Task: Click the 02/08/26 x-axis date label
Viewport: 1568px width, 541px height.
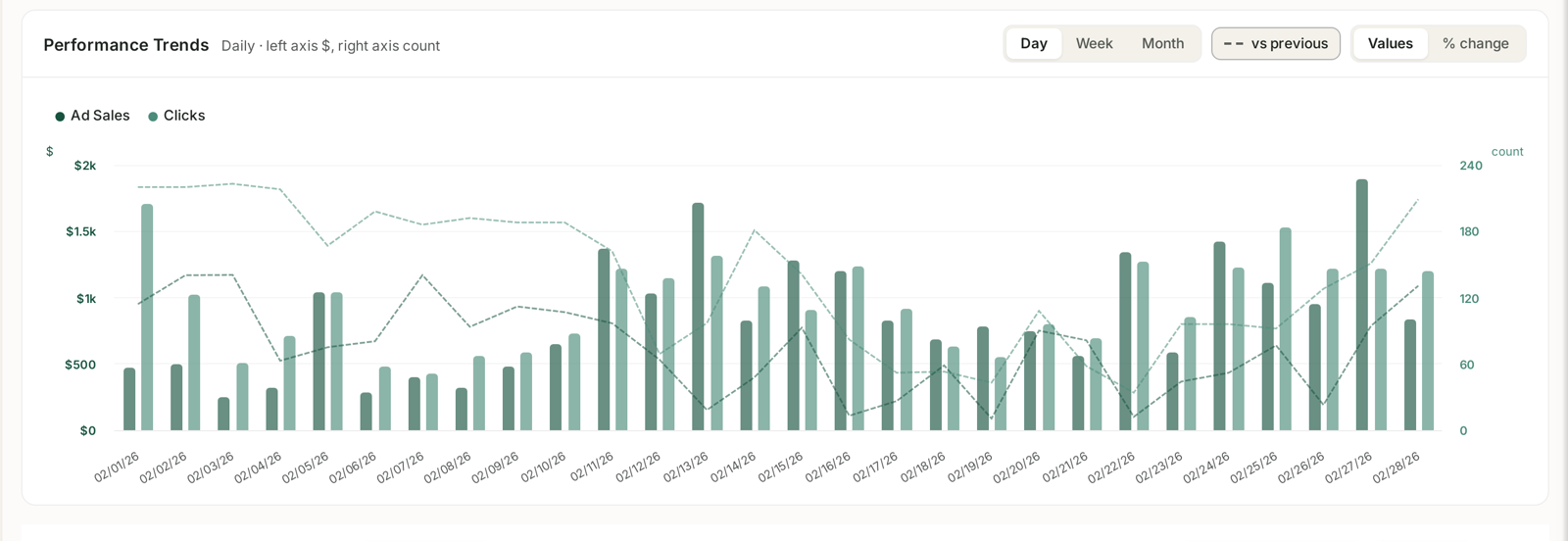Action: point(448,467)
